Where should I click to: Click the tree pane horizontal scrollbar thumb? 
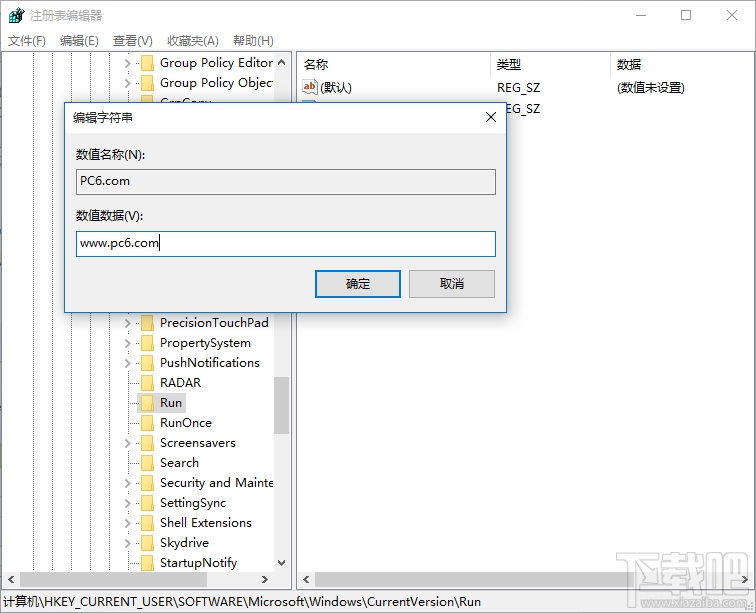click(113, 579)
